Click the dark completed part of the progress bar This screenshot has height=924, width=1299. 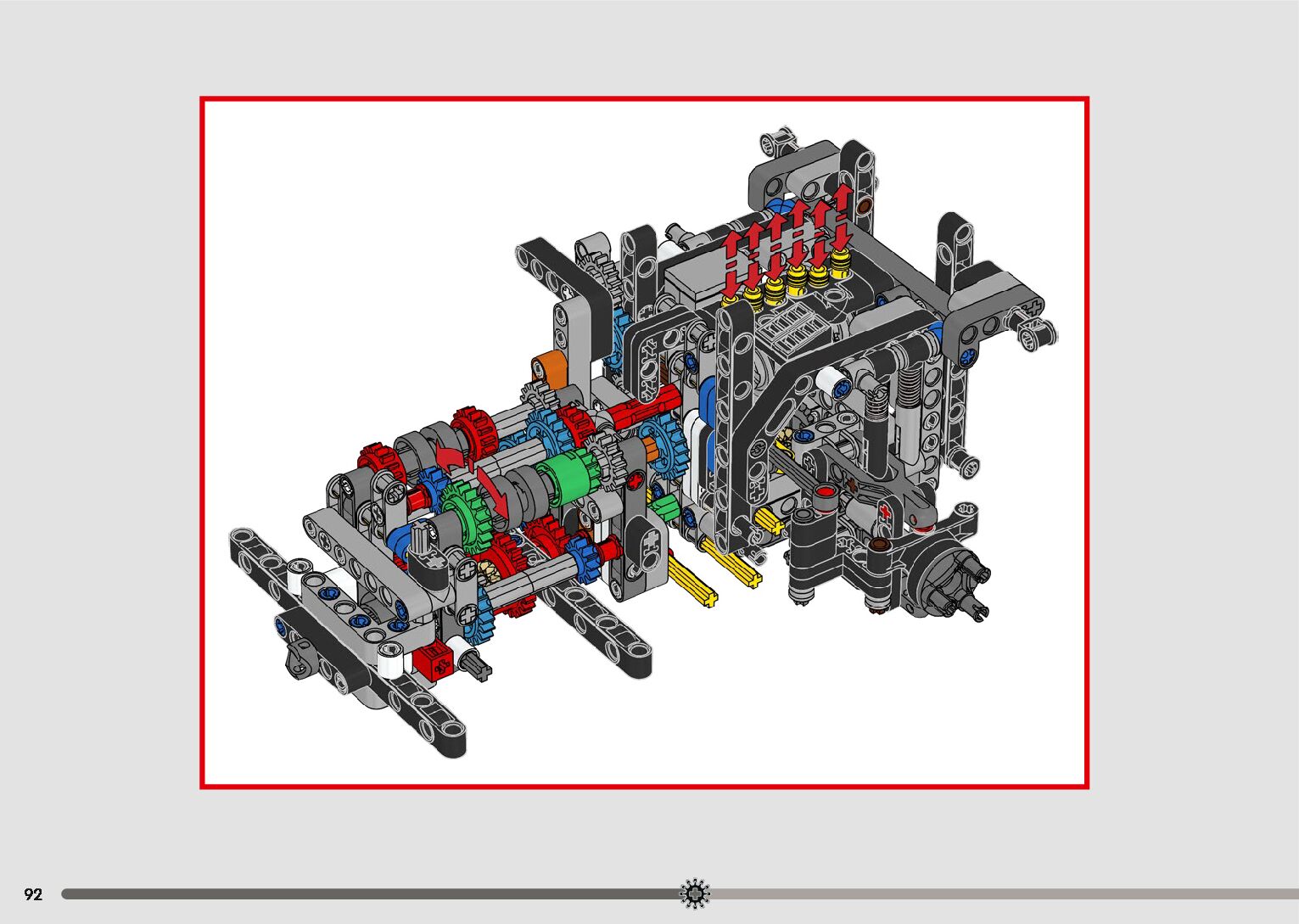pyautogui.click(x=365, y=893)
